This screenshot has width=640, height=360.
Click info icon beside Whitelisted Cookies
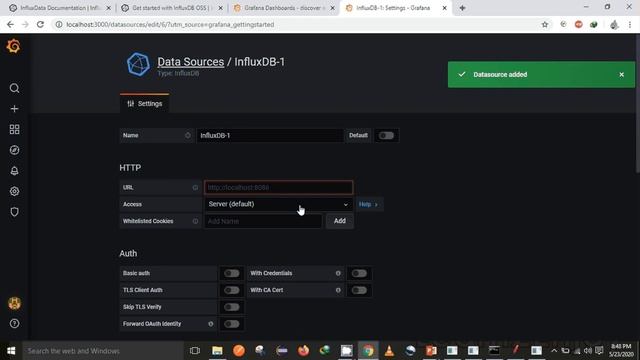[x=195, y=221]
